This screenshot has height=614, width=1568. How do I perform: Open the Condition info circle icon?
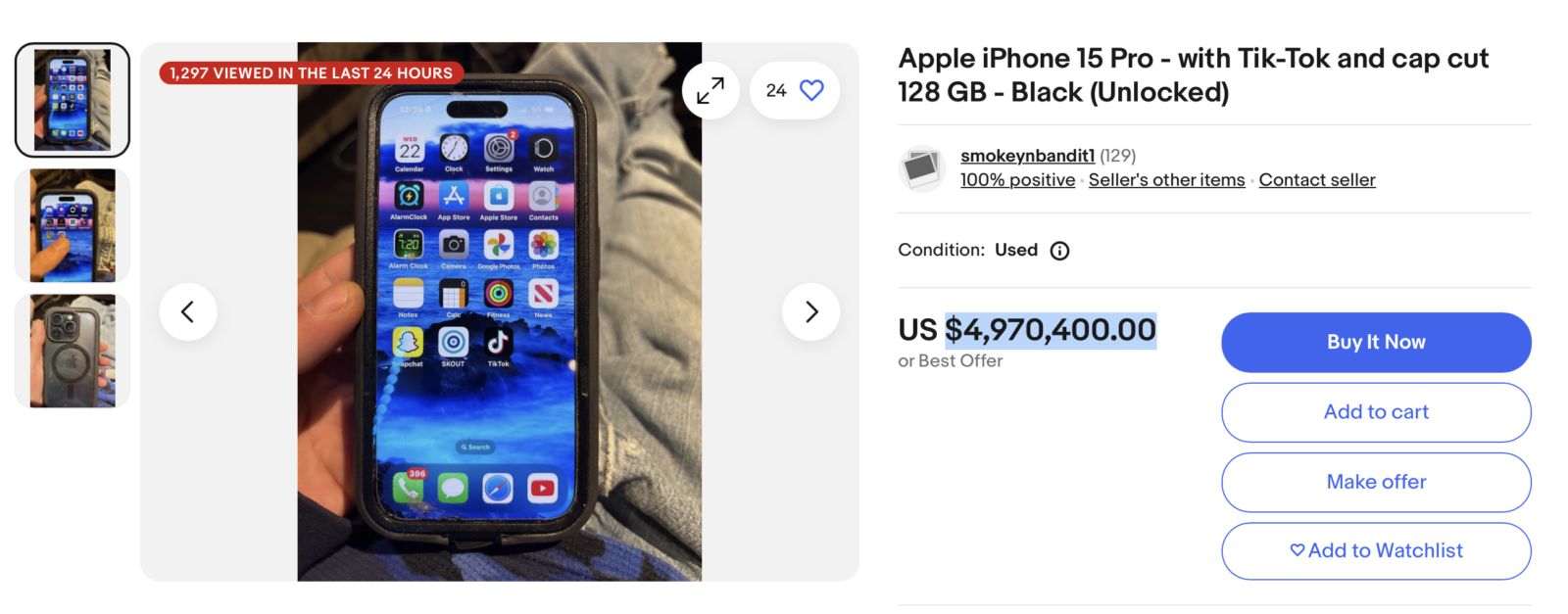1059,251
